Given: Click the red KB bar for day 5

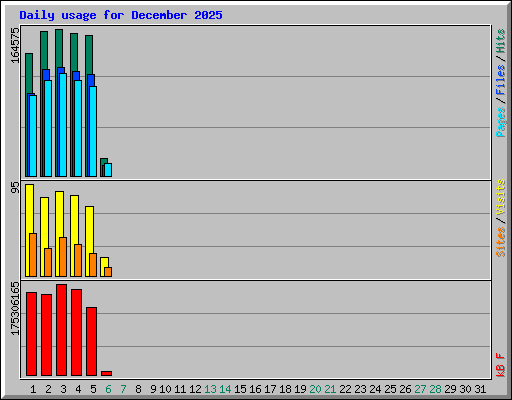Looking at the screenshot, I should (91, 342).
